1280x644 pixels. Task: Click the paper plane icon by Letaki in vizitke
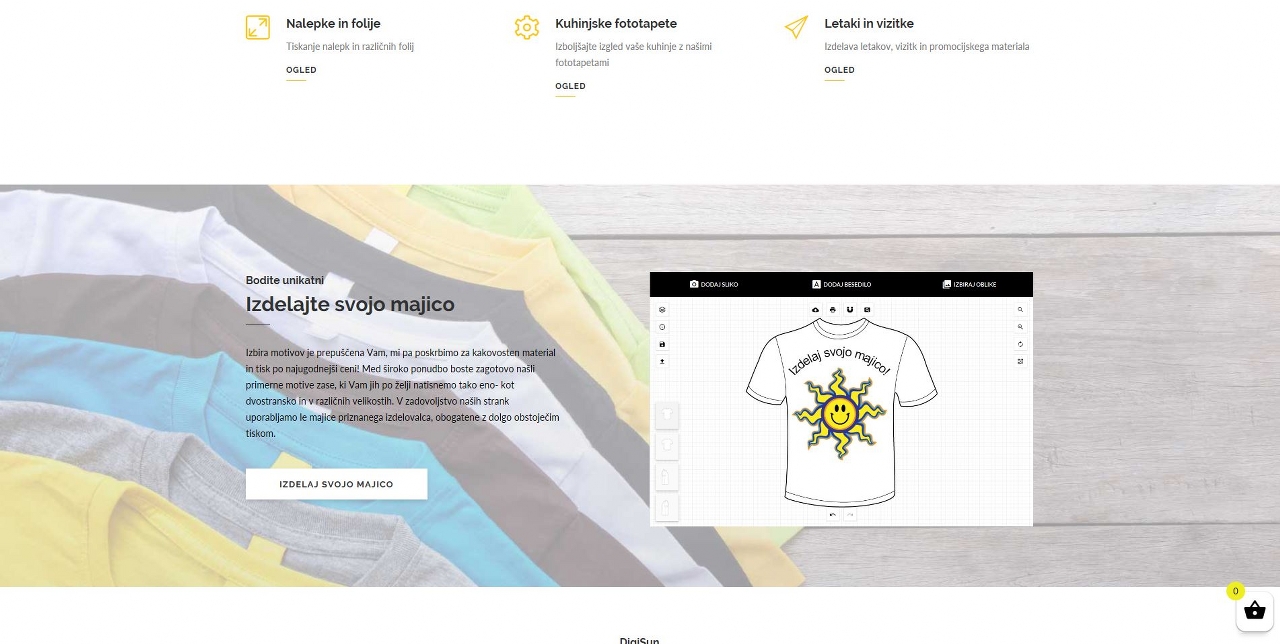pyautogui.click(x=796, y=27)
